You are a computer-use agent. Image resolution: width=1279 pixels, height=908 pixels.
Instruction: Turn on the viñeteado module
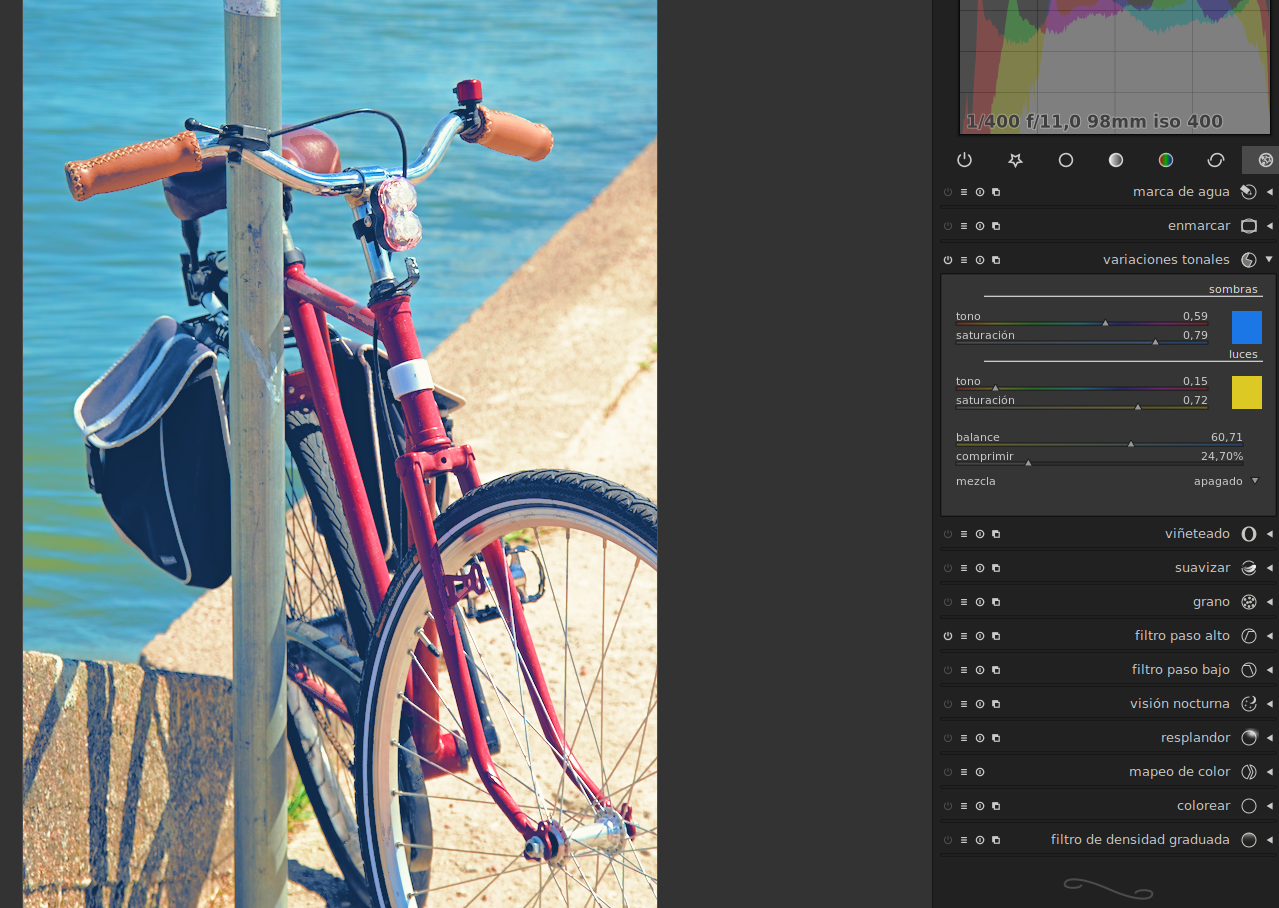tap(948, 534)
